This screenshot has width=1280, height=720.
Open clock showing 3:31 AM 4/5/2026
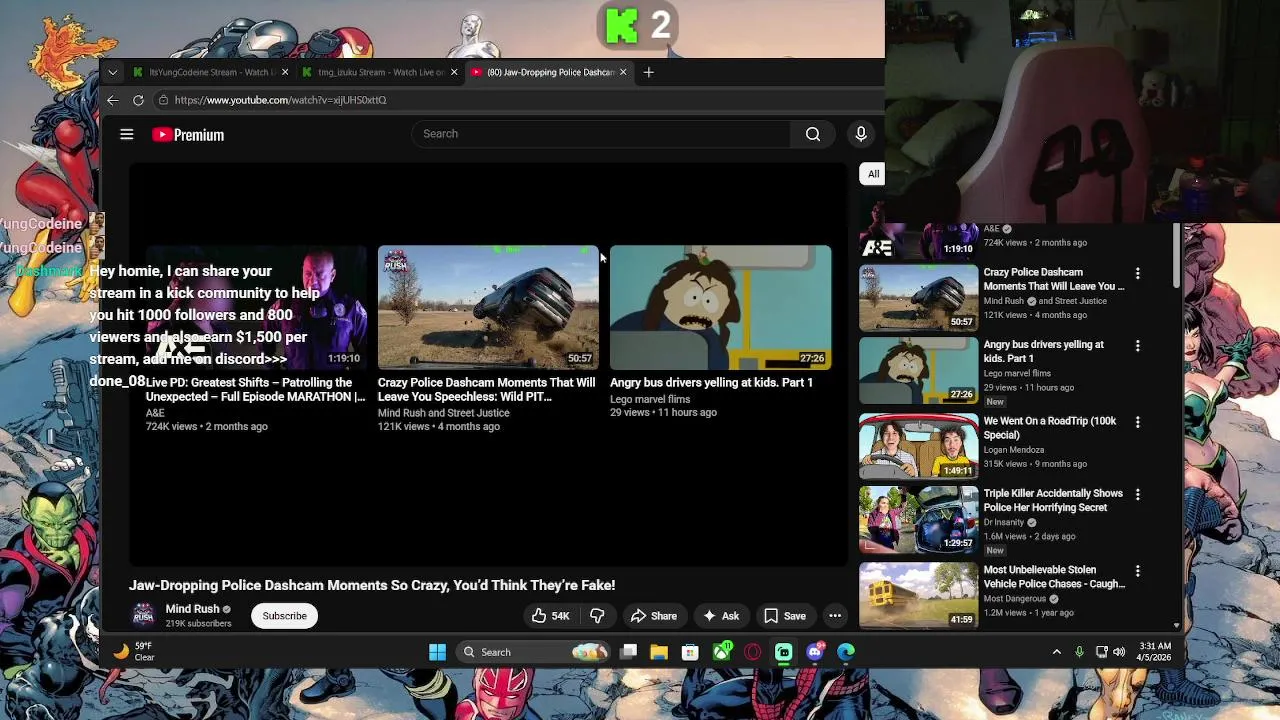click(x=1153, y=652)
